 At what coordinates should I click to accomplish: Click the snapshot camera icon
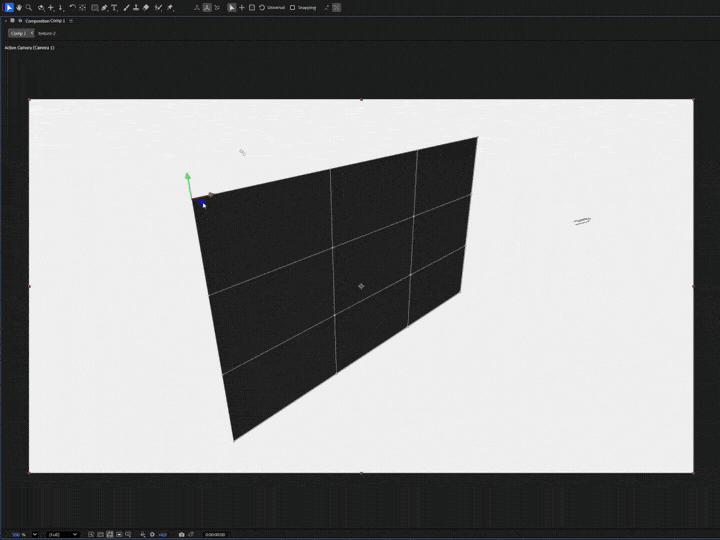[181, 534]
